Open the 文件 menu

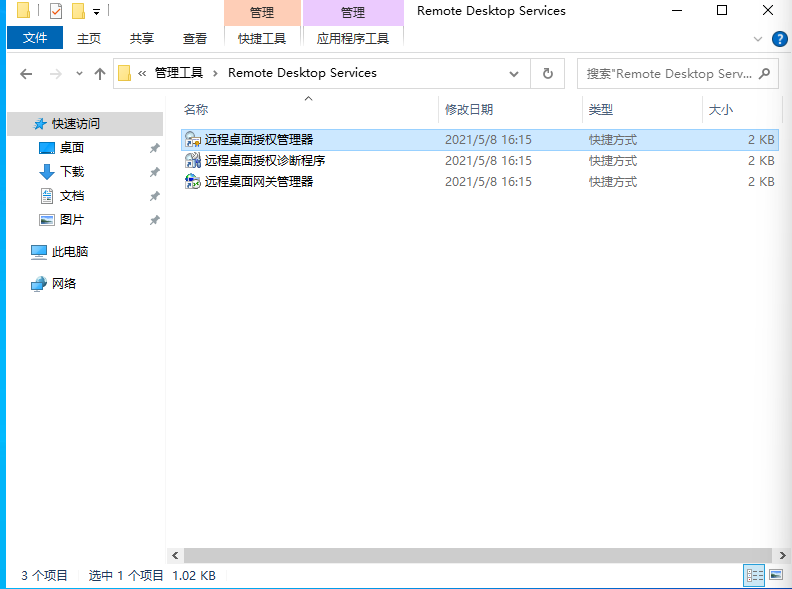tap(35, 39)
